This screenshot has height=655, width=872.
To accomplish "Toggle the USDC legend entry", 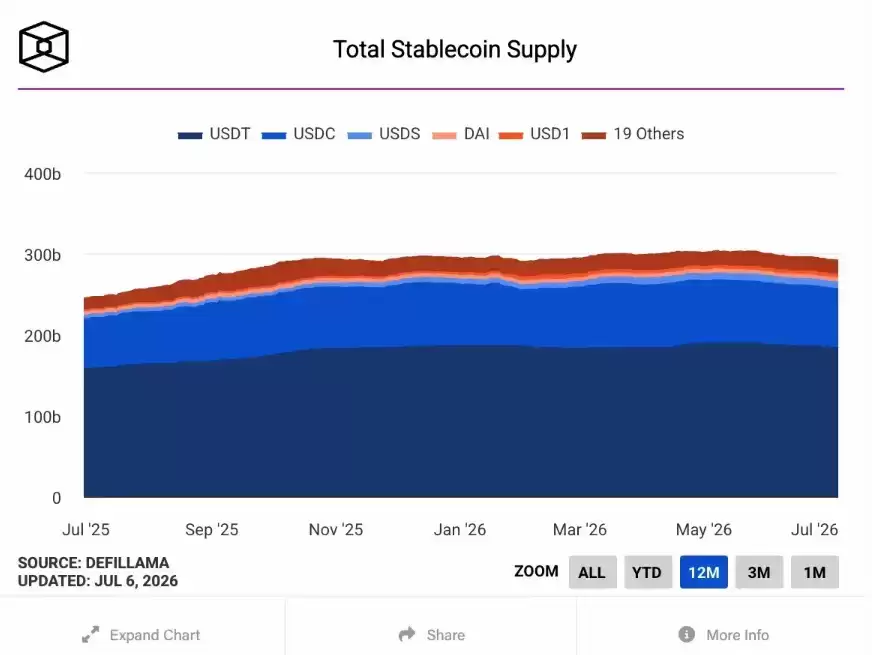I will point(298,134).
